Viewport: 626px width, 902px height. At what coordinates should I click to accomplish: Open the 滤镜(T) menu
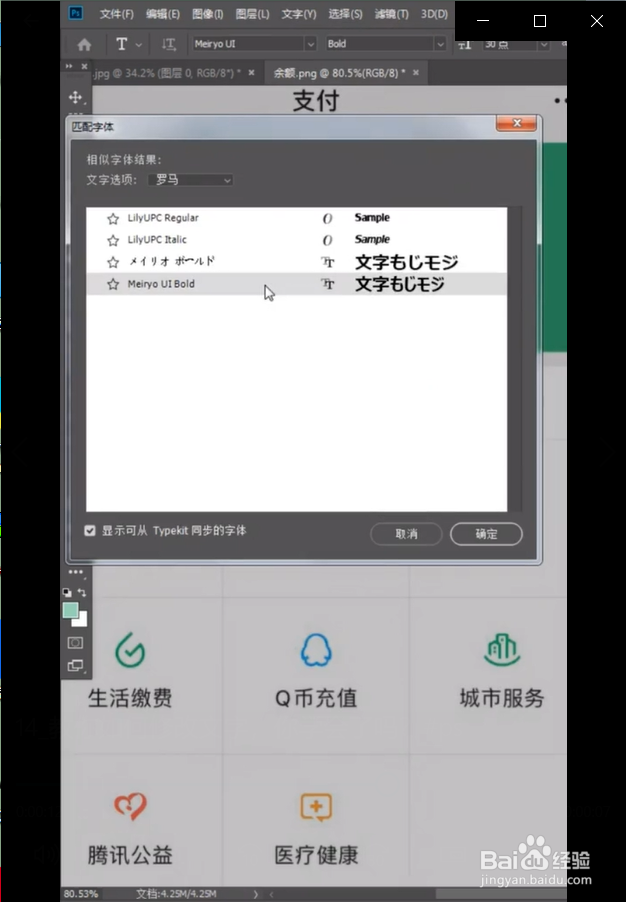tap(391, 14)
